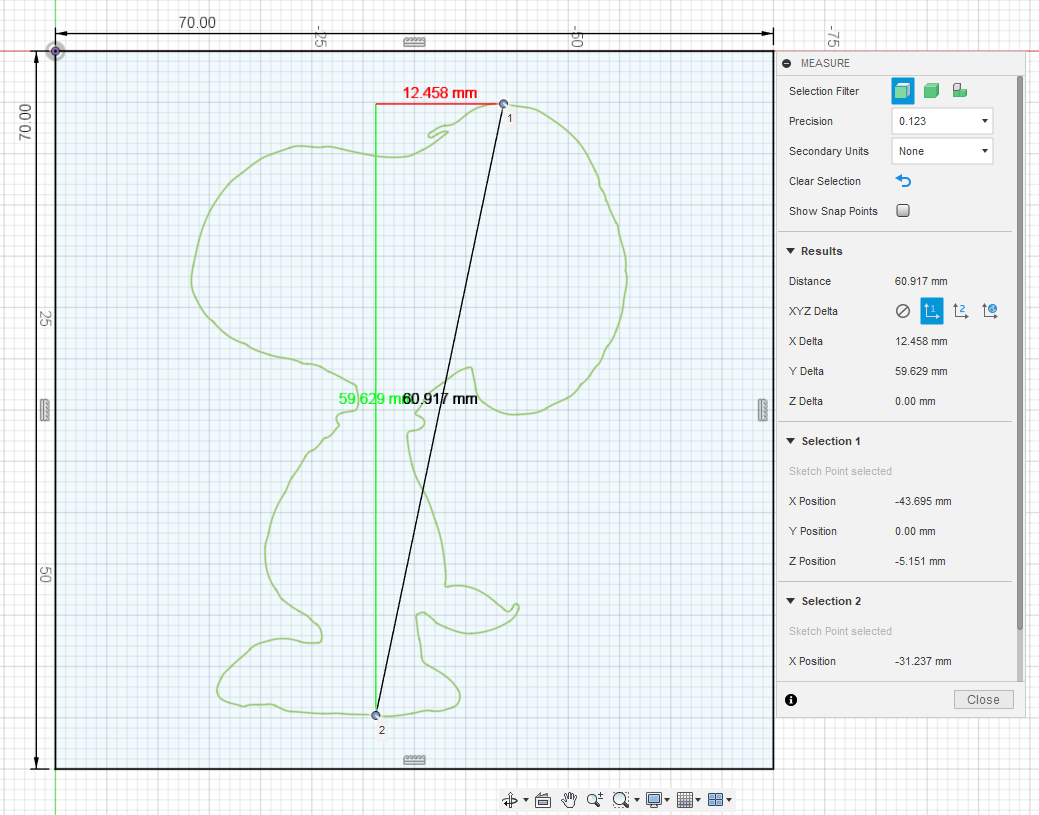Activate the Pan tool
The height and width of the screenshot is (815, 1039).
pos(569,799)
